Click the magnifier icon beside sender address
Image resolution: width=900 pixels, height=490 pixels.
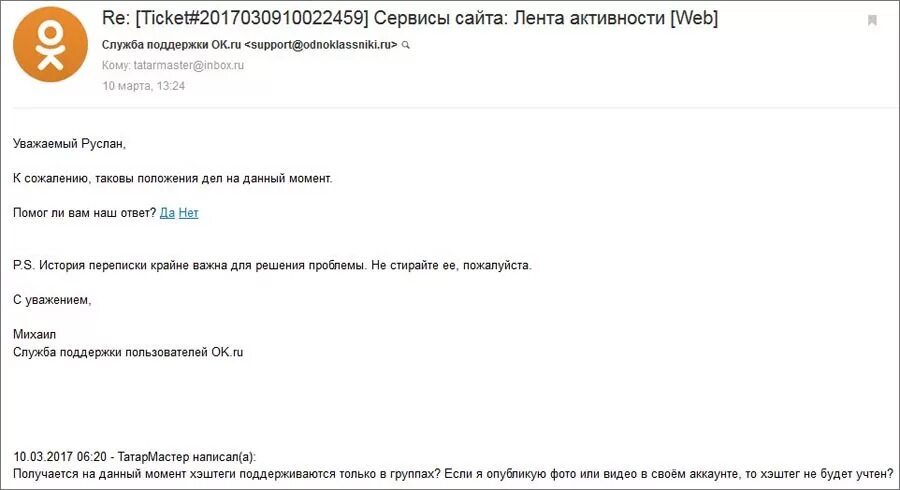[x=405, y=46]
